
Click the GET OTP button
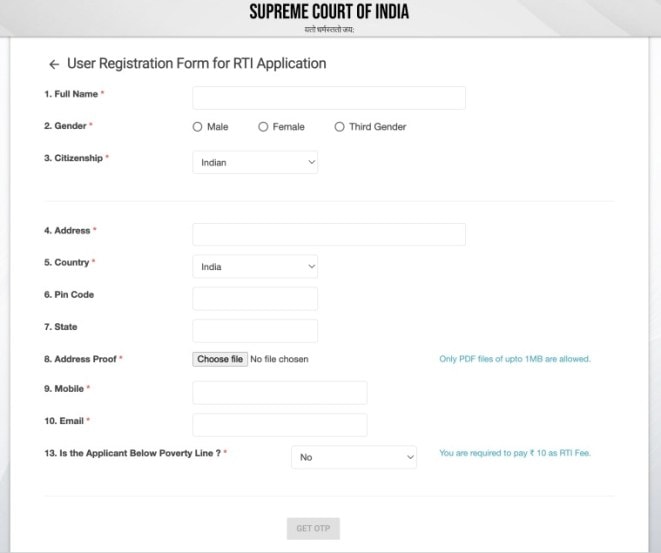313,528
